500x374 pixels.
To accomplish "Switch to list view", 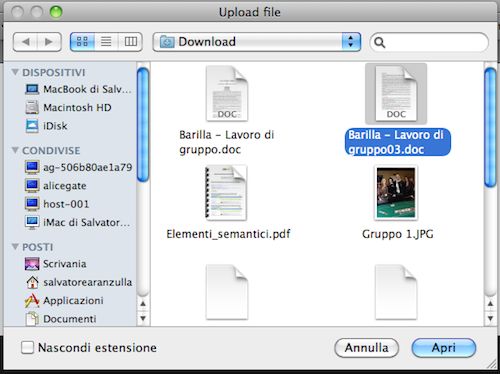I will [x=106, y=42].
